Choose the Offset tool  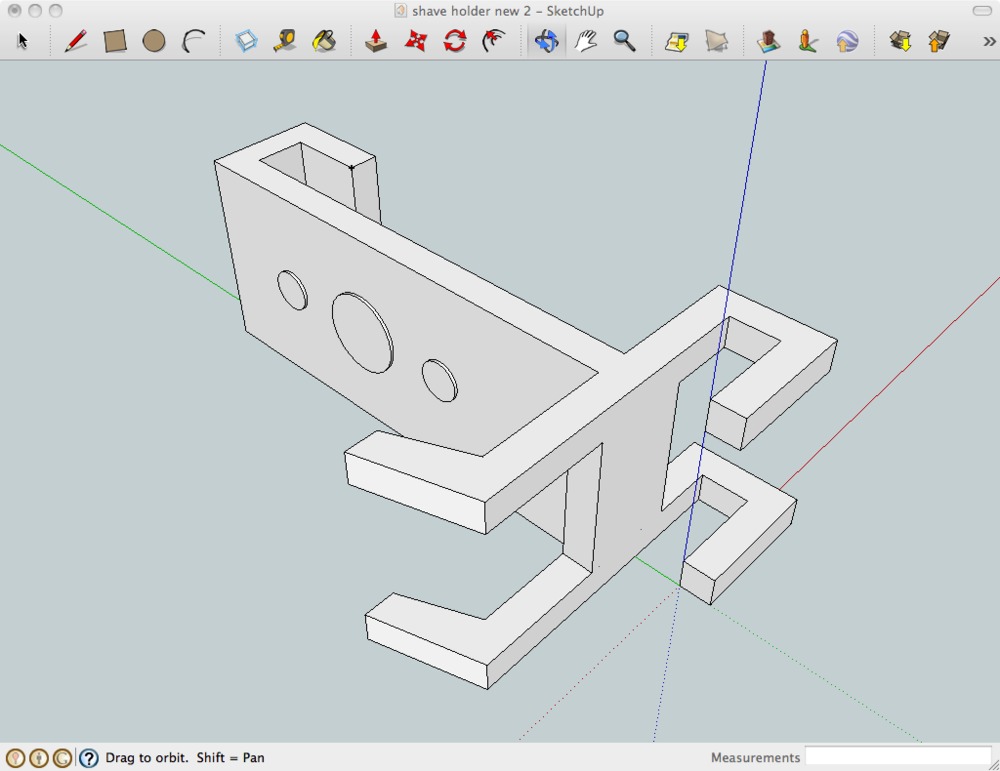pos(494,41)
